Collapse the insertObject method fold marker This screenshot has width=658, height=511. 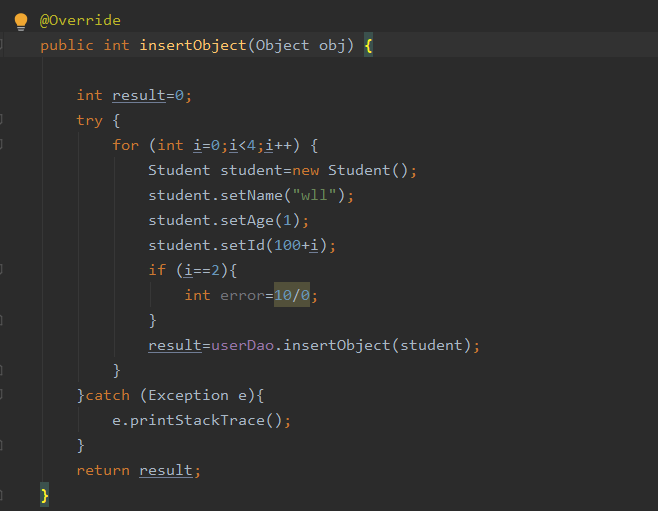(x=1, y=44)
